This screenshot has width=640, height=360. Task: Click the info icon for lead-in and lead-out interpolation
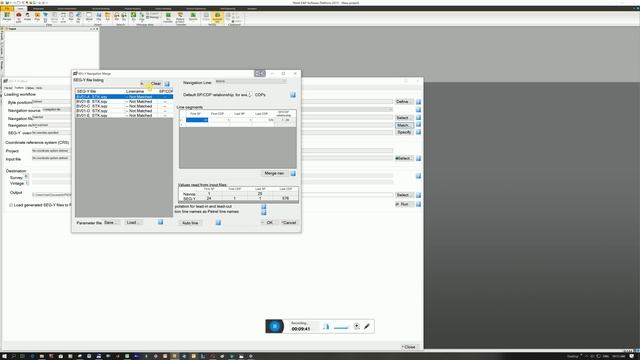(263, 207)
